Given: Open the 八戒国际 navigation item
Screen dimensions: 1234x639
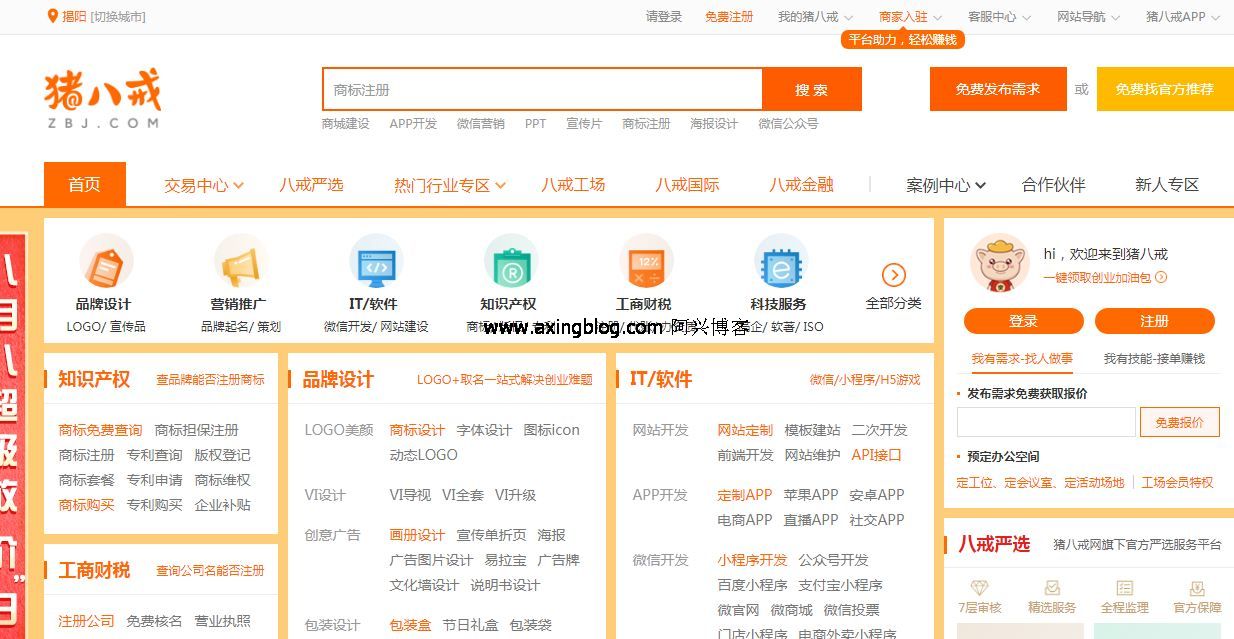Looking at the screenshot, I should (687, 185).
